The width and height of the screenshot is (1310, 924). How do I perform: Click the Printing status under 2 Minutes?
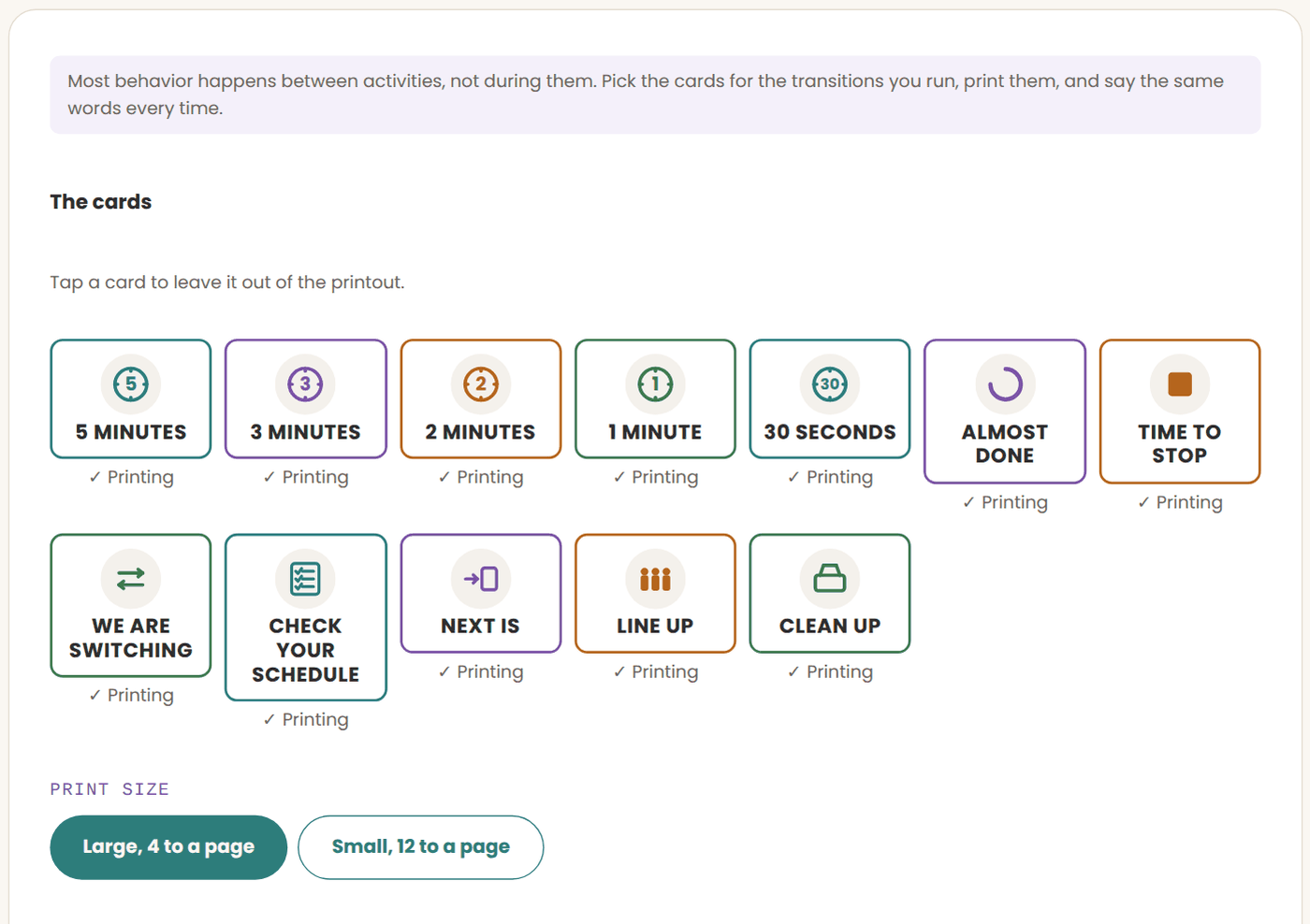point(481,477)
